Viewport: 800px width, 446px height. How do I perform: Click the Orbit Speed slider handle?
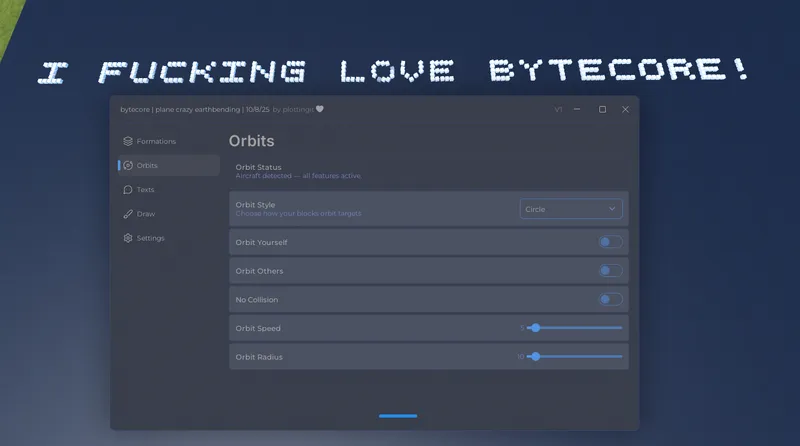point(535,328)
